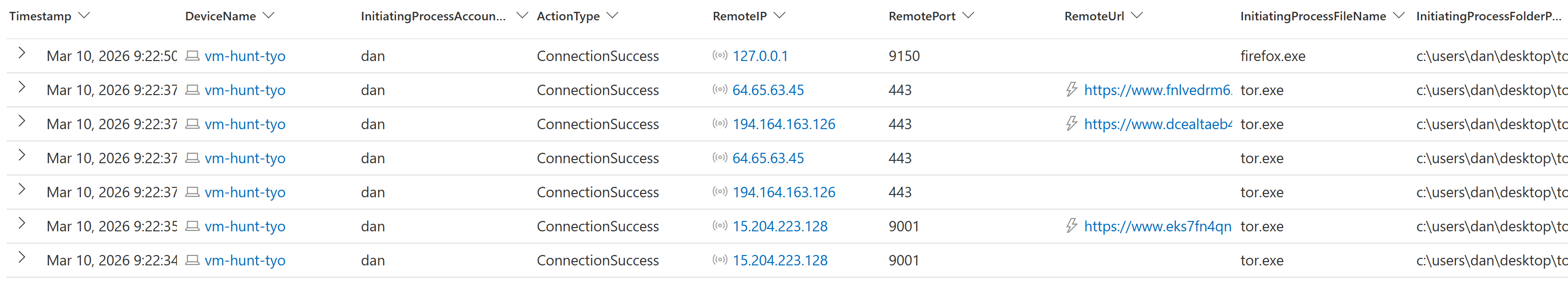Click the InitiatingProcessFileName column header
1568x290 pixels.
[1313, 17]
